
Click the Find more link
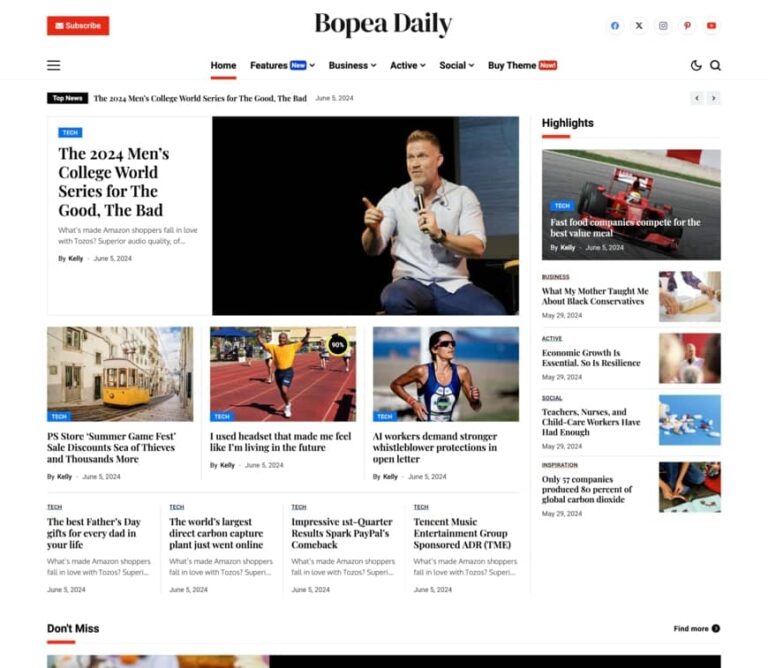696,628
